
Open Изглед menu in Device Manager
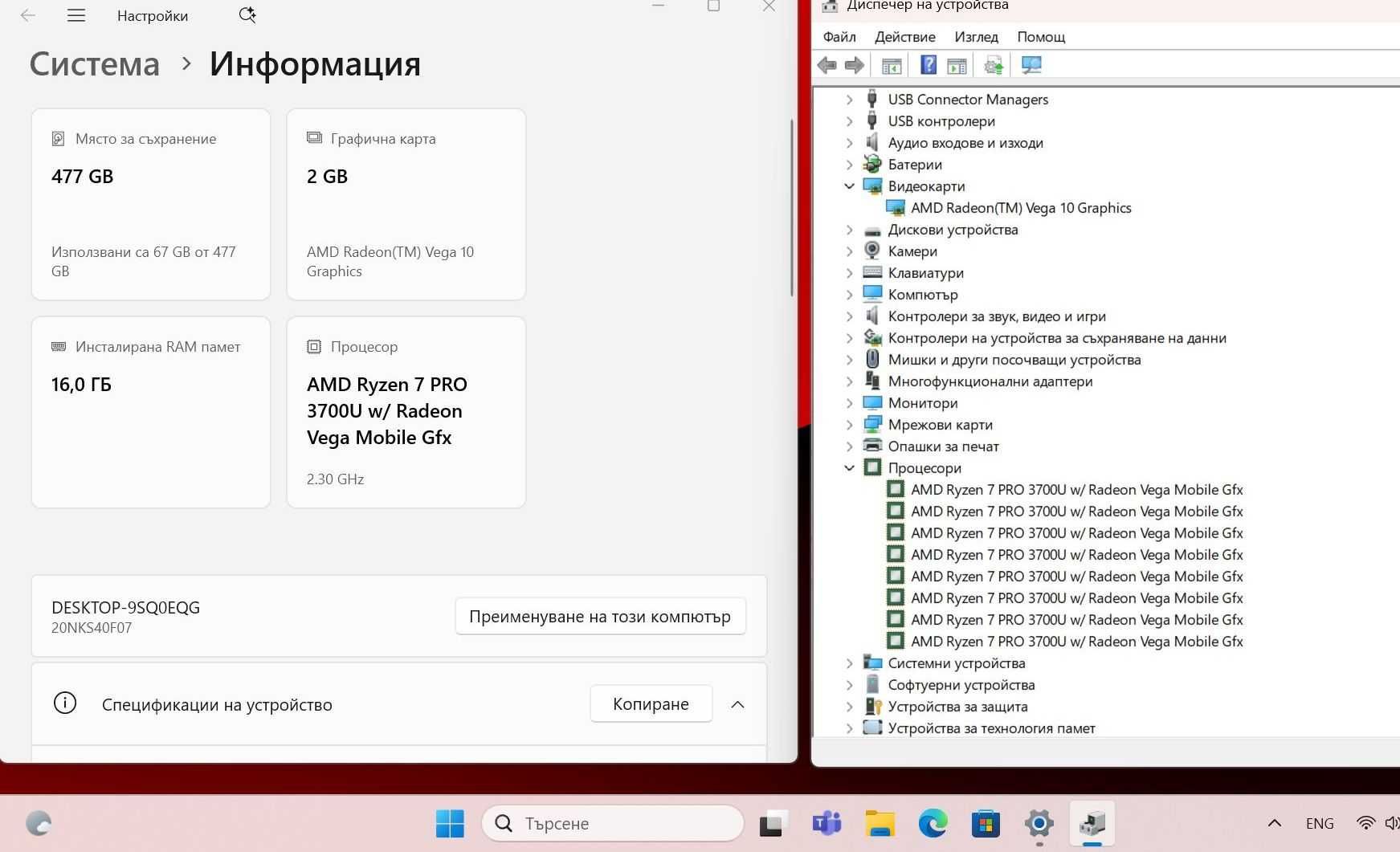(977, 37)
